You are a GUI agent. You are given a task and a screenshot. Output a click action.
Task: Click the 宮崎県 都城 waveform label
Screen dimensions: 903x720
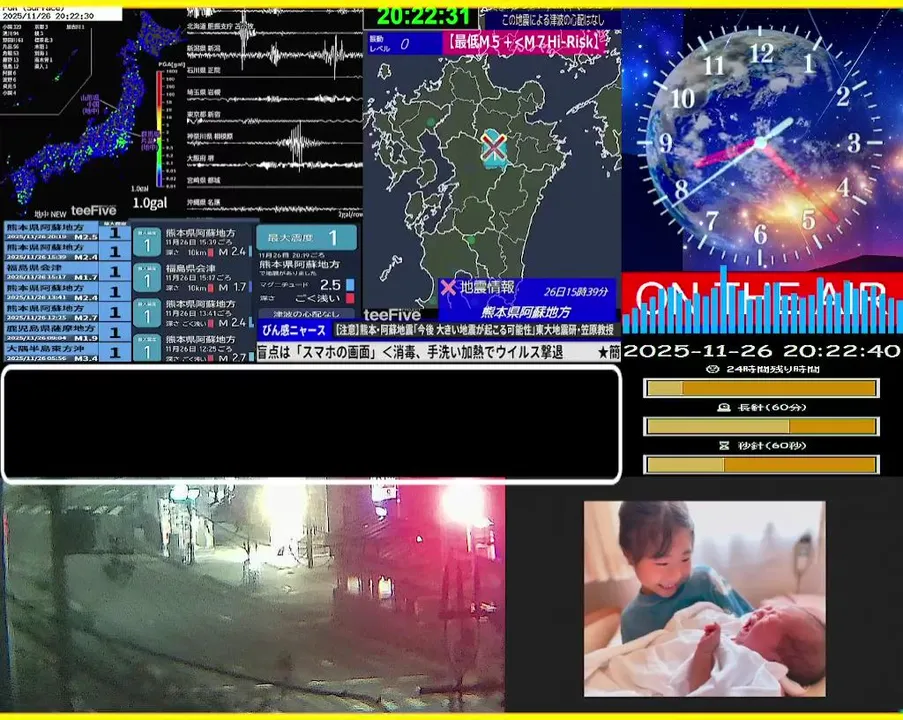(x=203, y=180)
